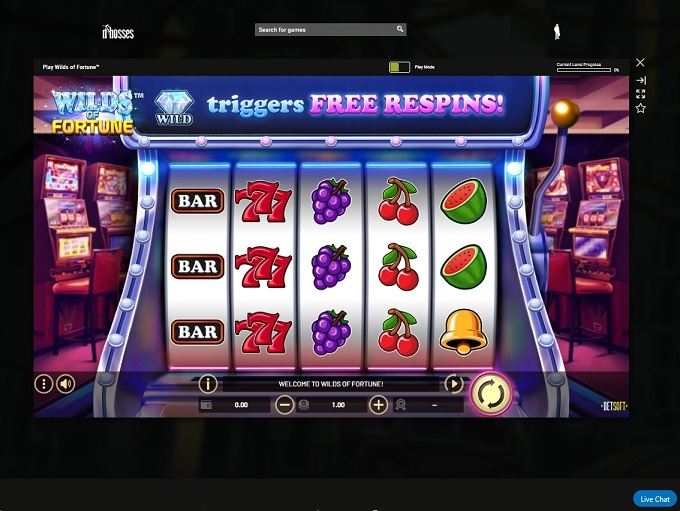The width and height of the screenshot is (680, 511).
Task: Decrease the bet with the minus button
Action: pyautogui.click(x=284, y=405)
